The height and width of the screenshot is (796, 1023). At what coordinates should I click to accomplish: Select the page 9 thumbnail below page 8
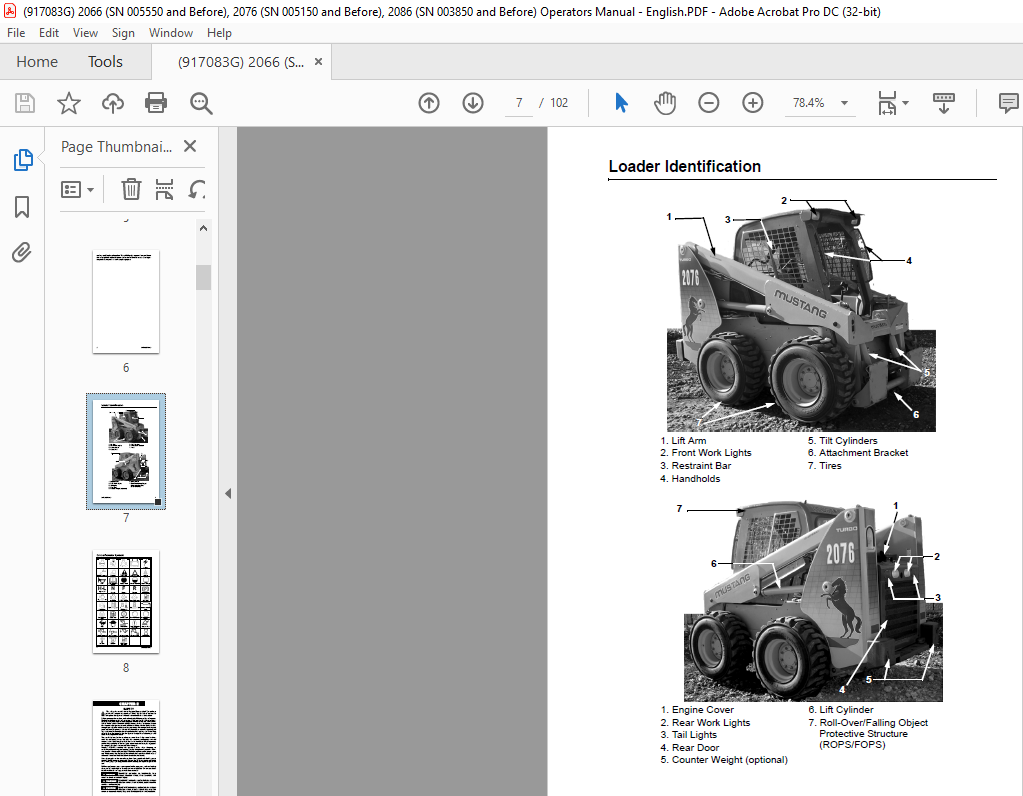tap(126, 748)
